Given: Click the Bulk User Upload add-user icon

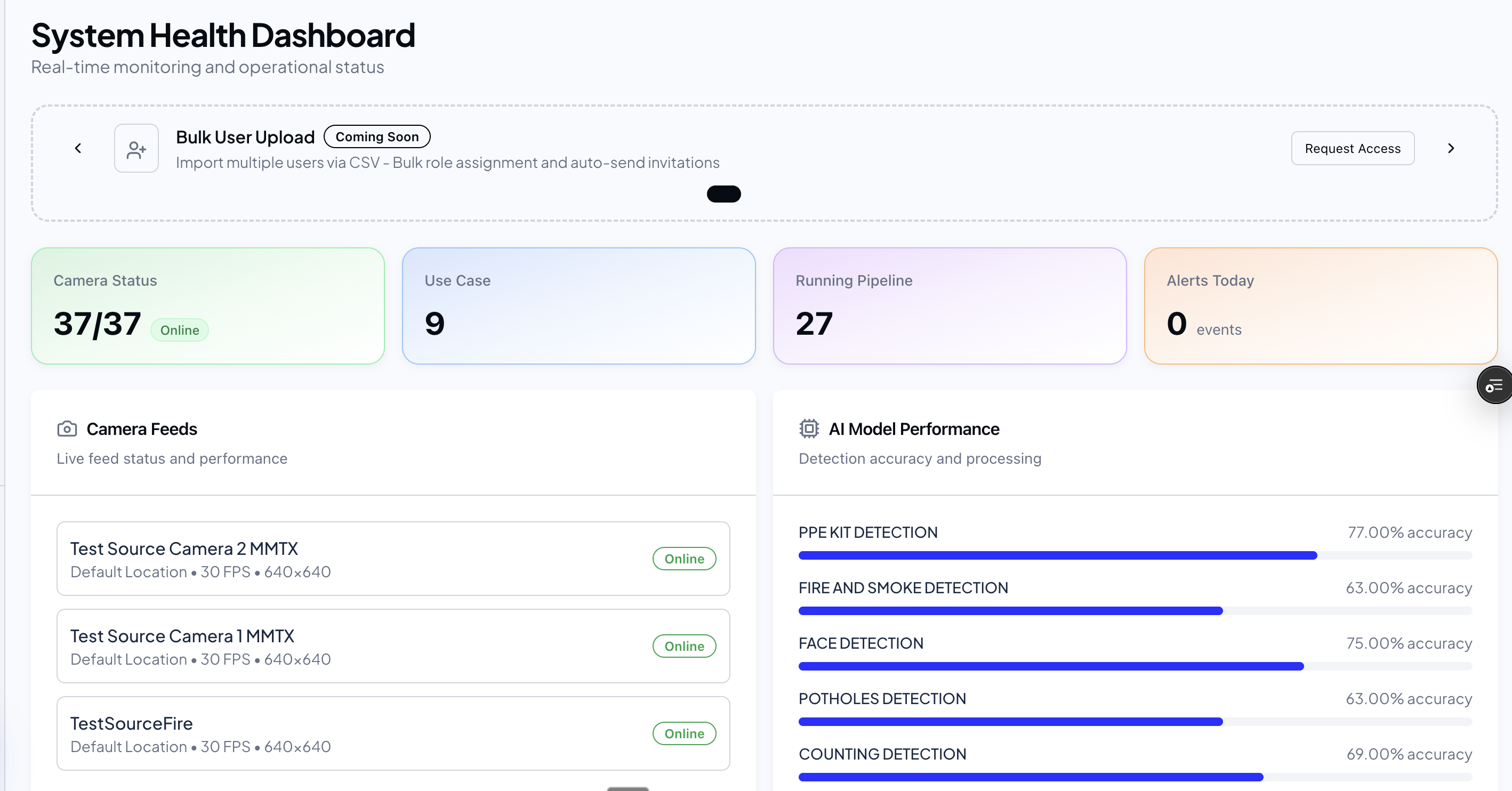Looking at the screenshot, I should tap(136, 149).
